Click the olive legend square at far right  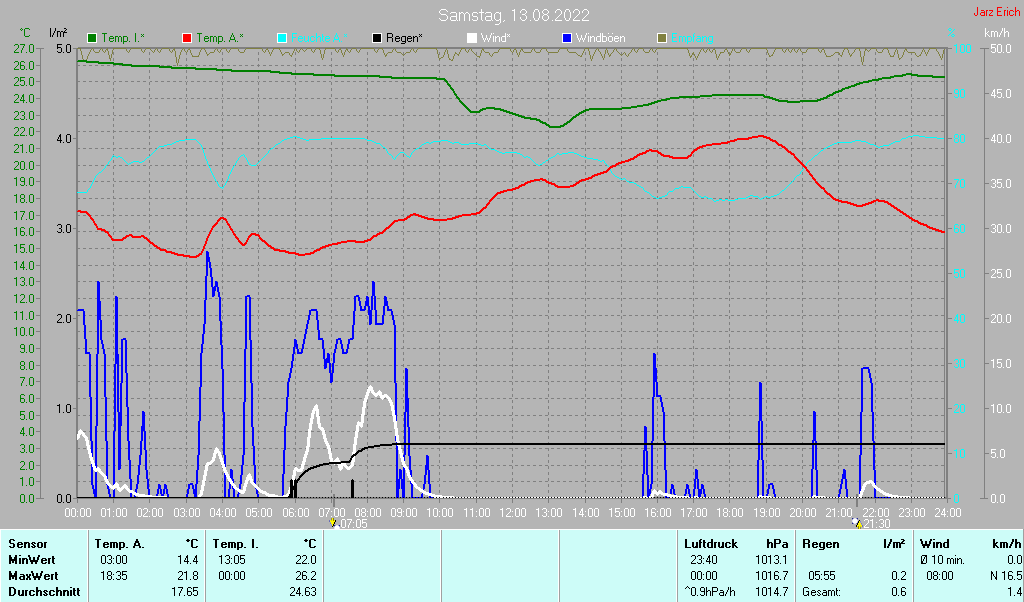click(661, 38)
